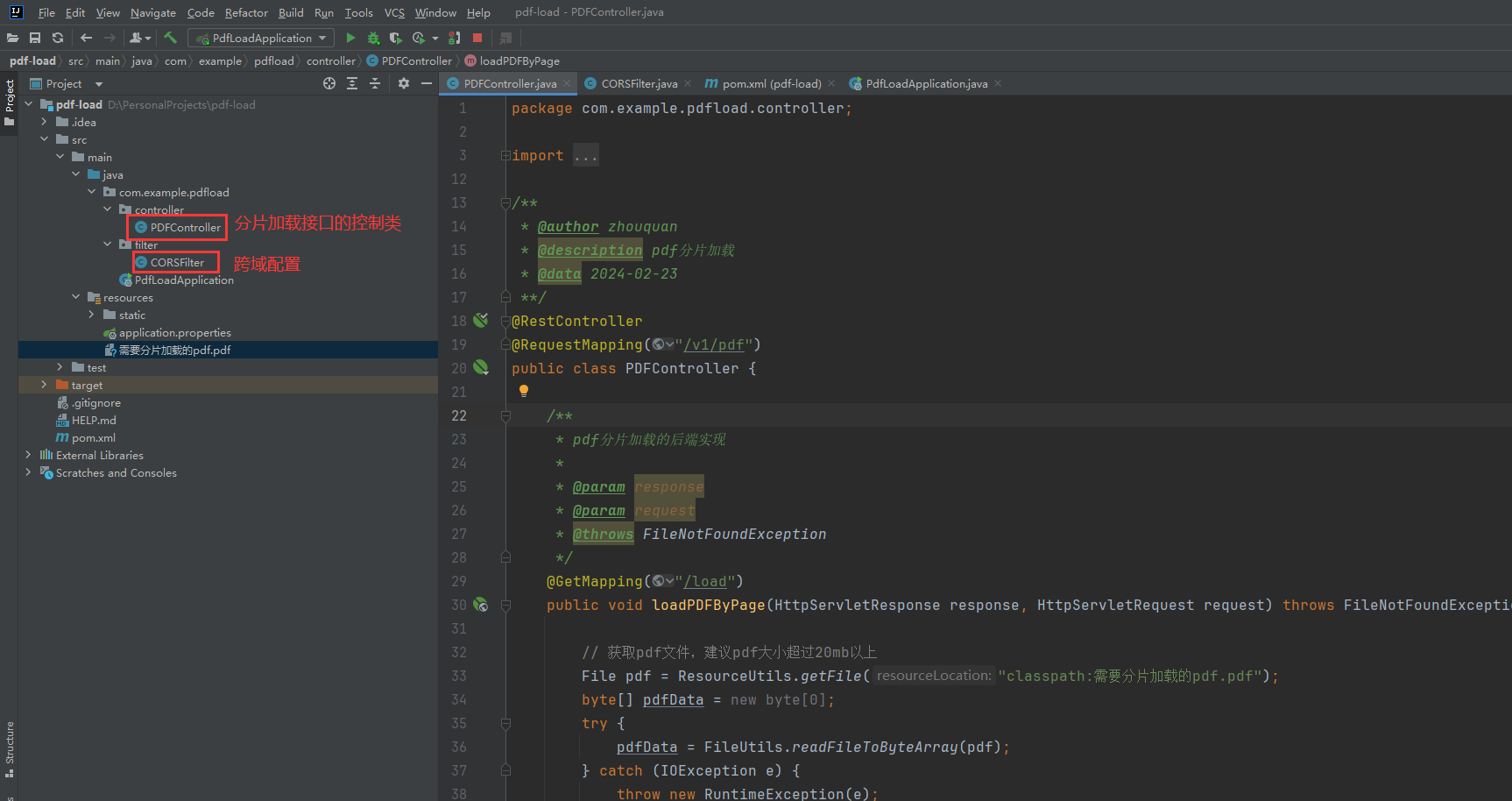This screenshot has width=1512, height=801.
Task: Navigate forward with the right arrow icon
Action: (x=110, y=38)
